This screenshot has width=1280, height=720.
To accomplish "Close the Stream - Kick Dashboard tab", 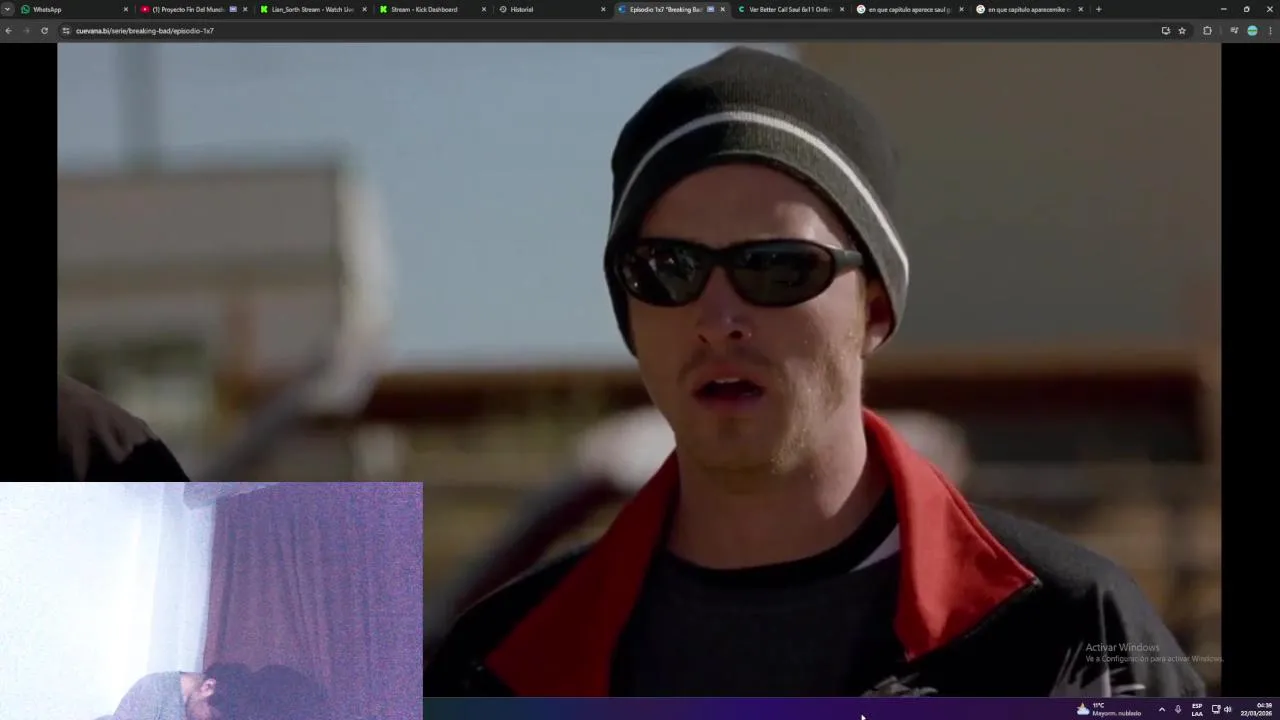I will coord(484,9).
